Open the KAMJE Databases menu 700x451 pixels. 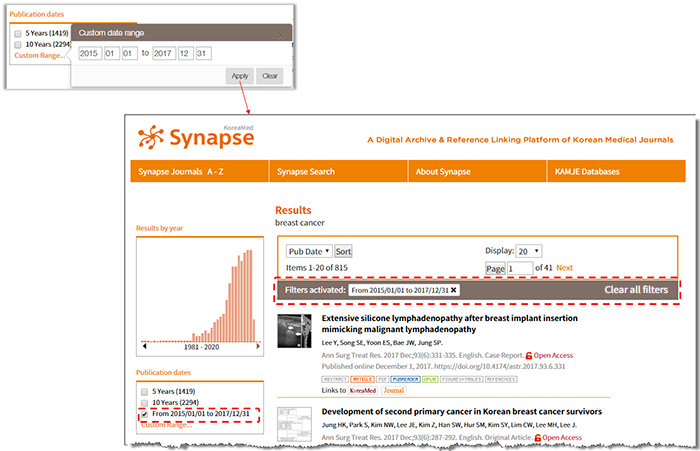pos(616,171)
